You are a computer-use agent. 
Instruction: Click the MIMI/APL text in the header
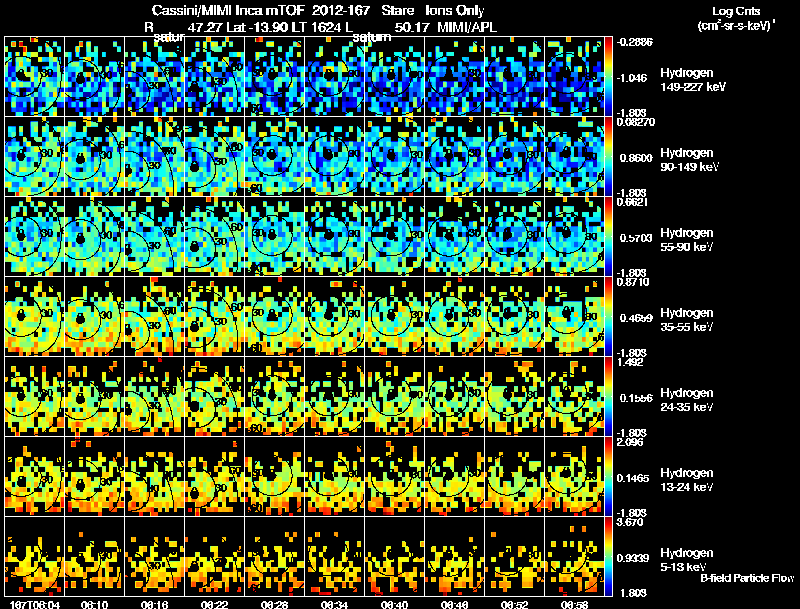pos(467,27)
